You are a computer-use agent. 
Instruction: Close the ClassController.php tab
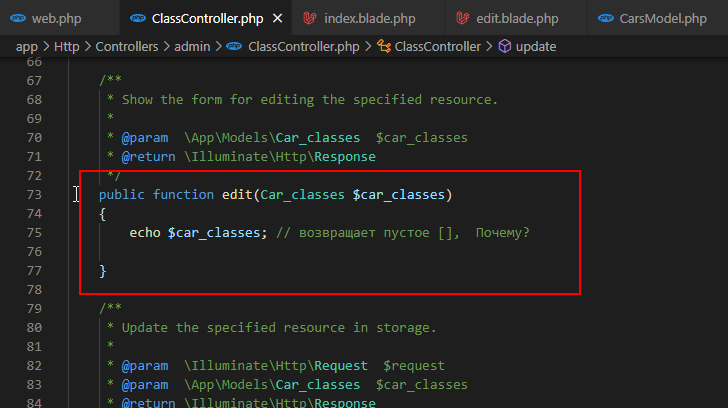pos(277,19)
